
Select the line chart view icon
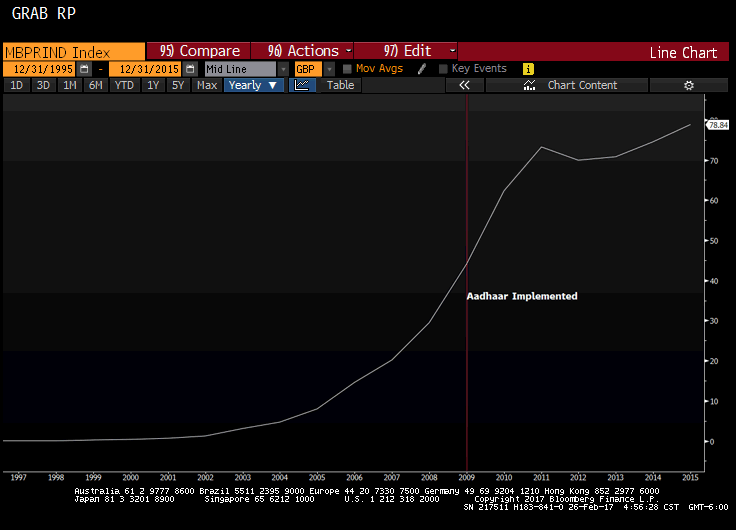(x=302, y=85)
